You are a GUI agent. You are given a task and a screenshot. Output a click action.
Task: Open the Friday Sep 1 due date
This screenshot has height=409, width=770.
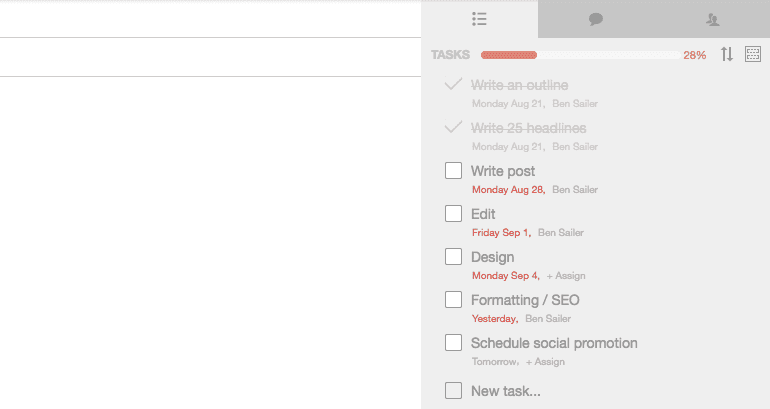point(501,233)
